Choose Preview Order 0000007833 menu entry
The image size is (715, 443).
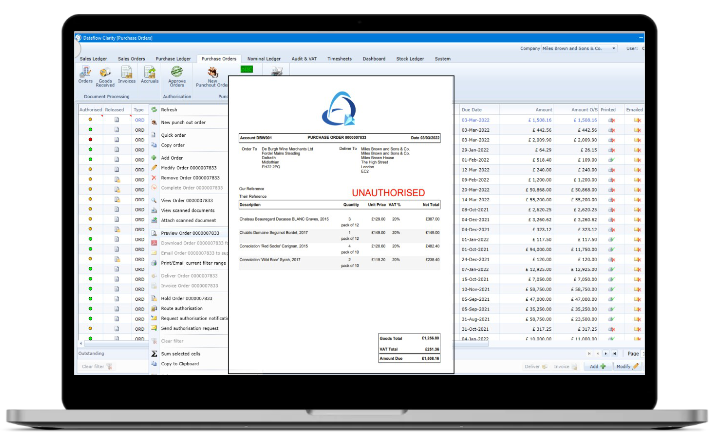pyautogui.click(x=188, y=233)
